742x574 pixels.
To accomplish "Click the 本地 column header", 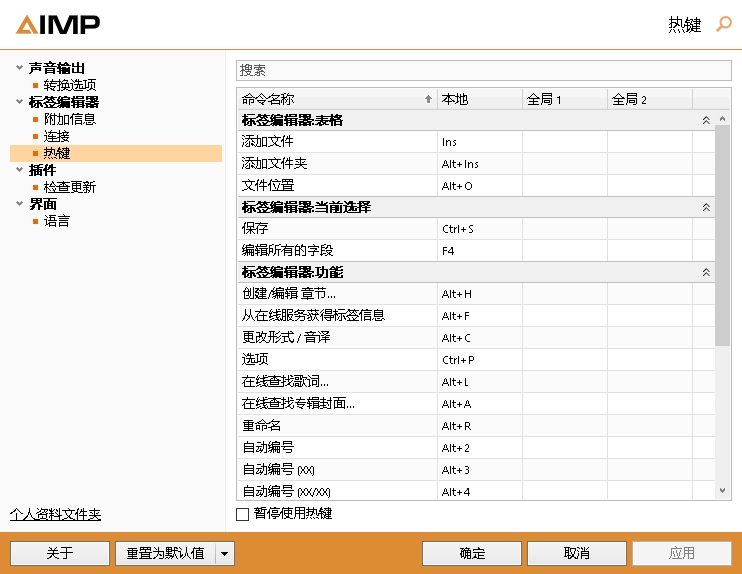I will coord(480,99).
